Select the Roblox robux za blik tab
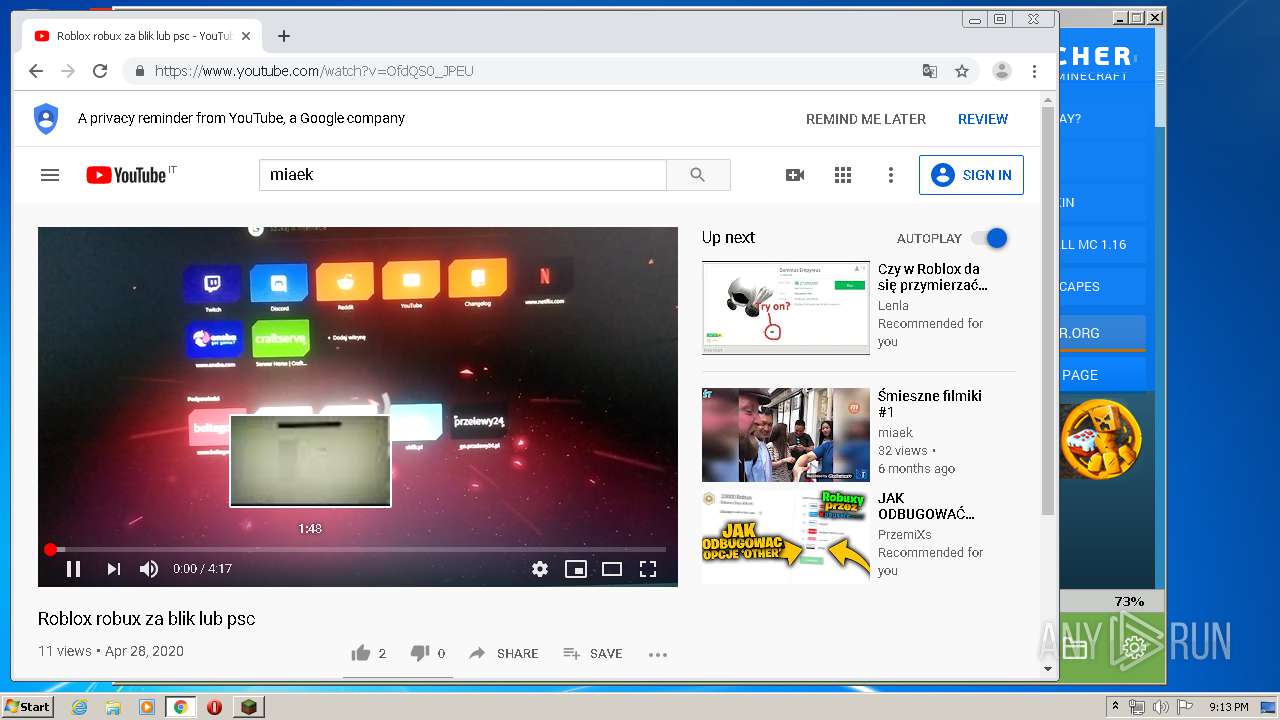This screenshot has width=1280, height=720. click(142, 36)
